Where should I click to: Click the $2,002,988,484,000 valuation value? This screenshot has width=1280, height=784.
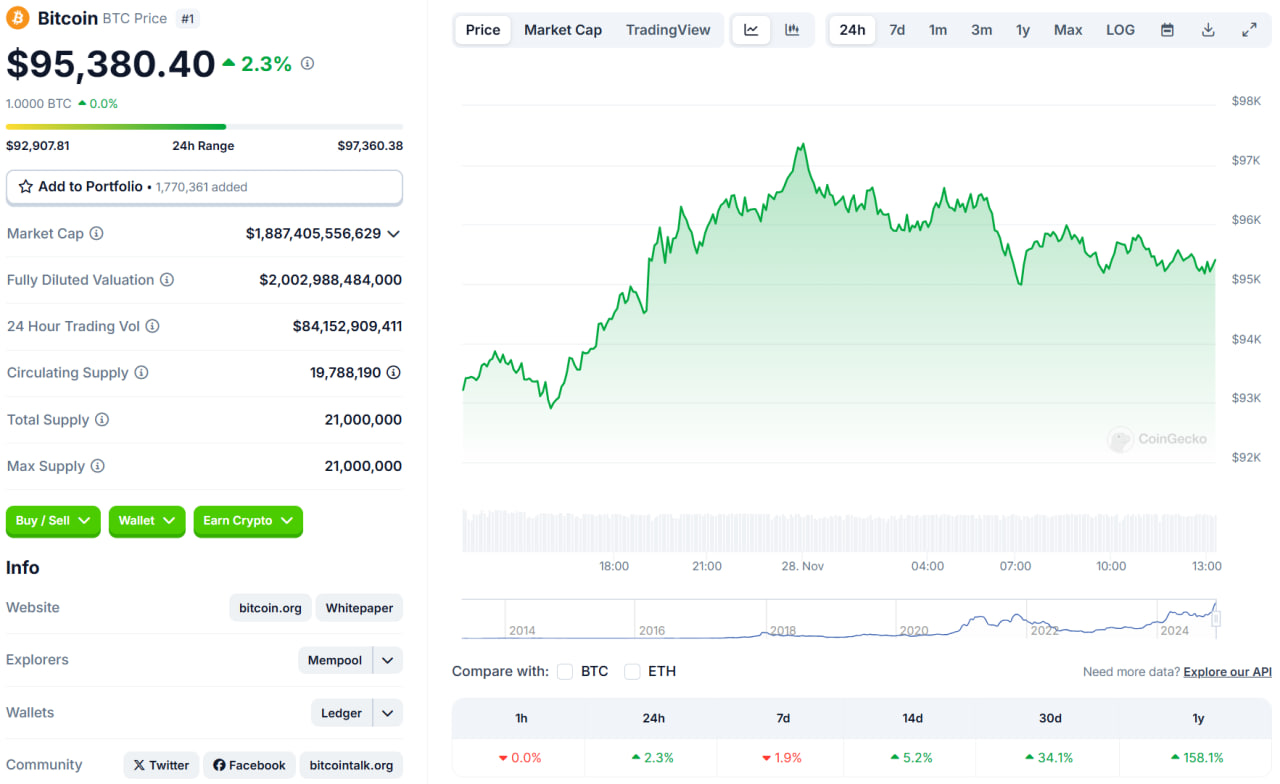(x=330, y=280)
